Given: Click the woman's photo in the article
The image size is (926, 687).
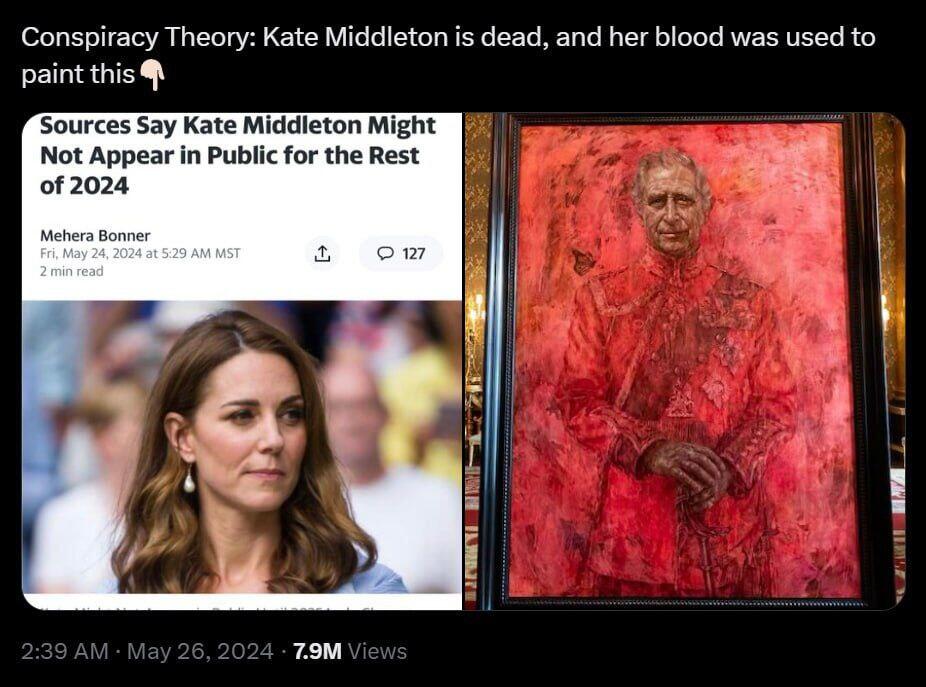Looking at the screenshot, I should (242, 447).
